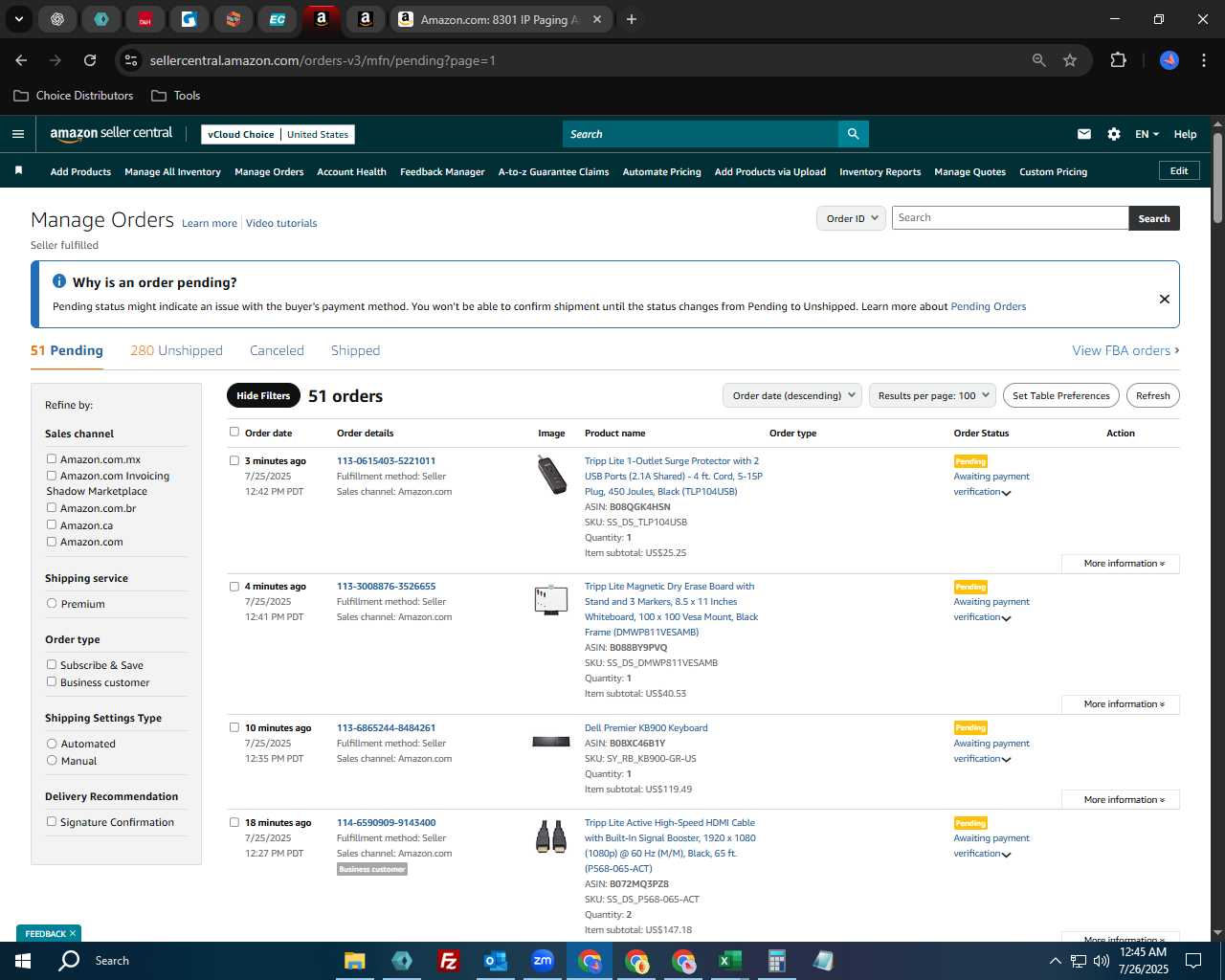
Task: Click the browser zoom magnifier icon
Action: tap(1039, 60)
